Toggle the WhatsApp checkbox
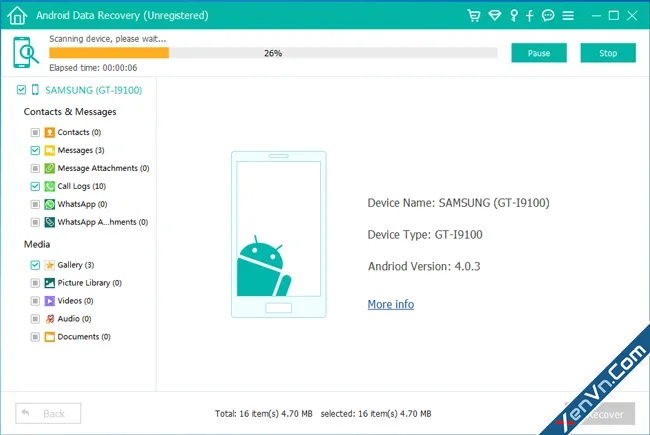650x435 pixels. [35, 204]
